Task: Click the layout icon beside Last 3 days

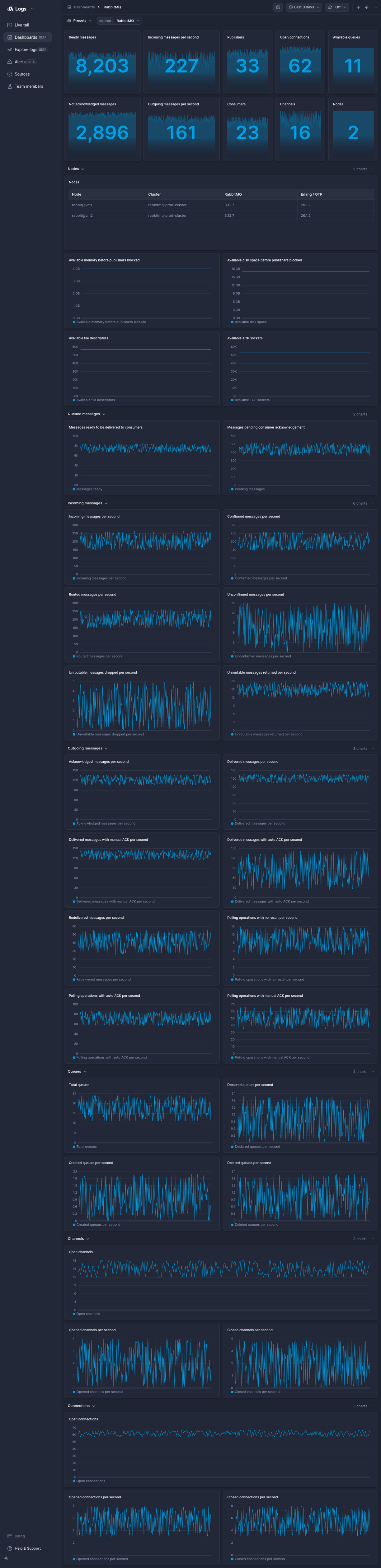Action: [x=278, y=7]
